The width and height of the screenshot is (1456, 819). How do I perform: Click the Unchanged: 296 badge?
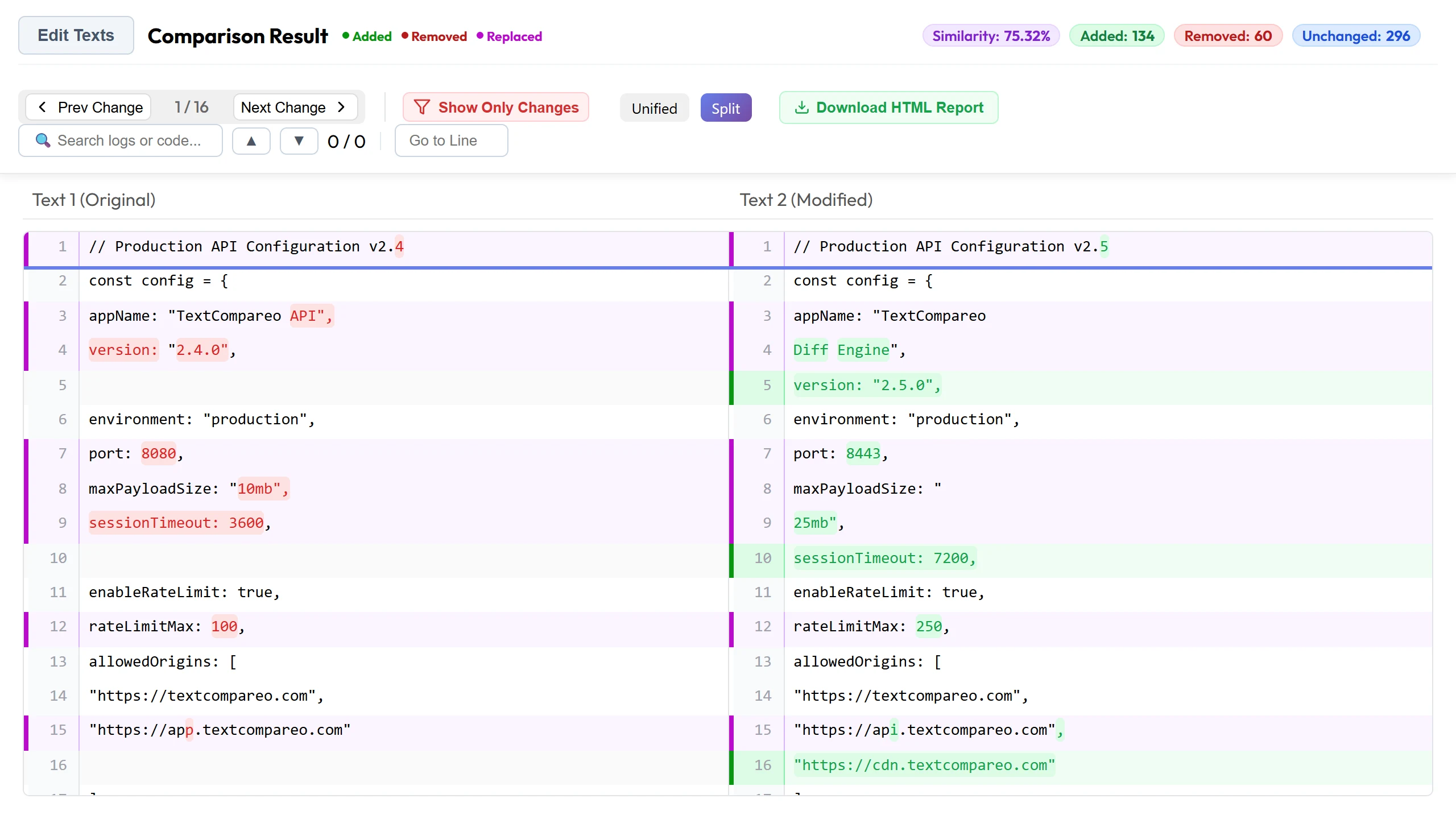(x=1356, y=36)
